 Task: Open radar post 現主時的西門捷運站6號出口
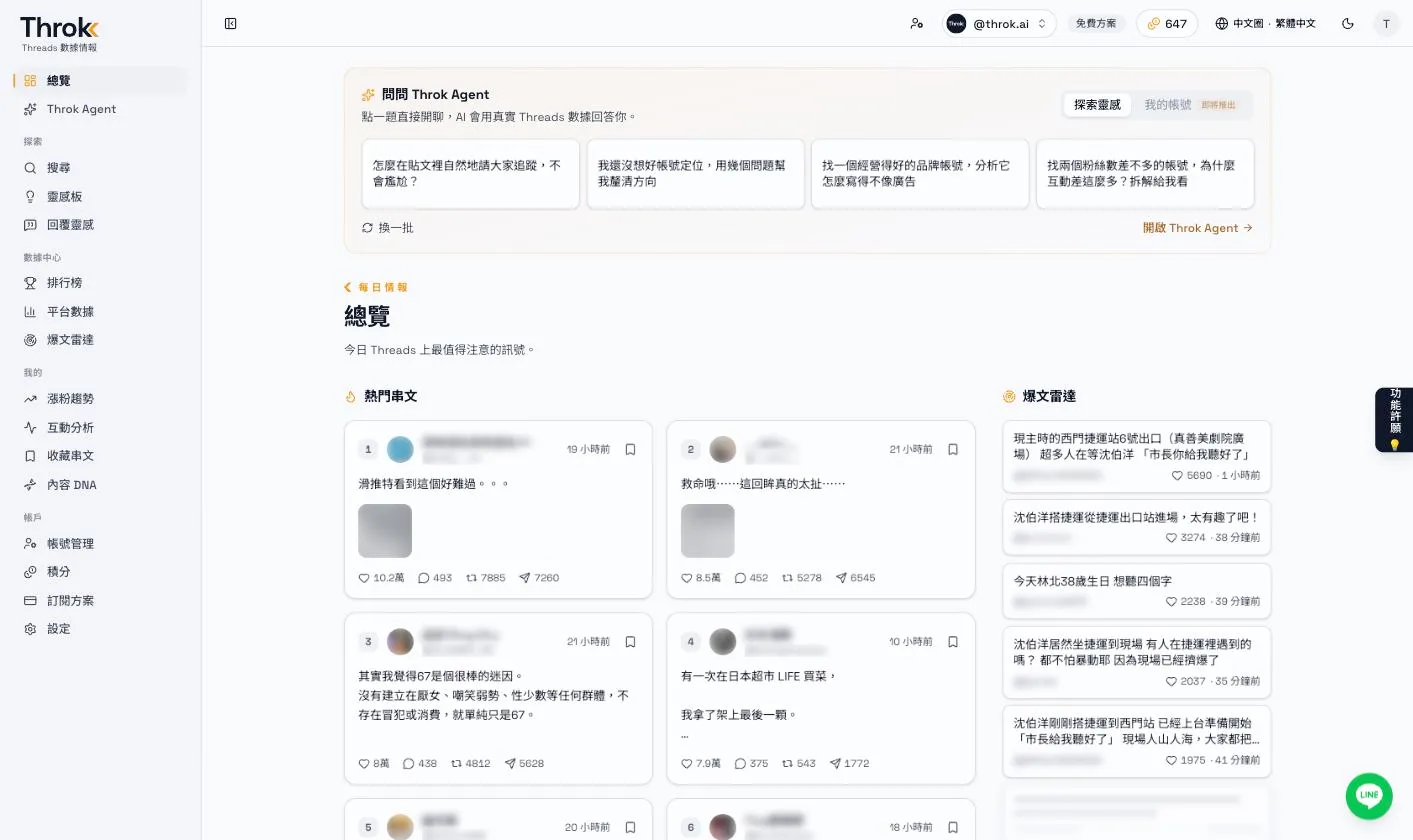tap(1137, 457)
